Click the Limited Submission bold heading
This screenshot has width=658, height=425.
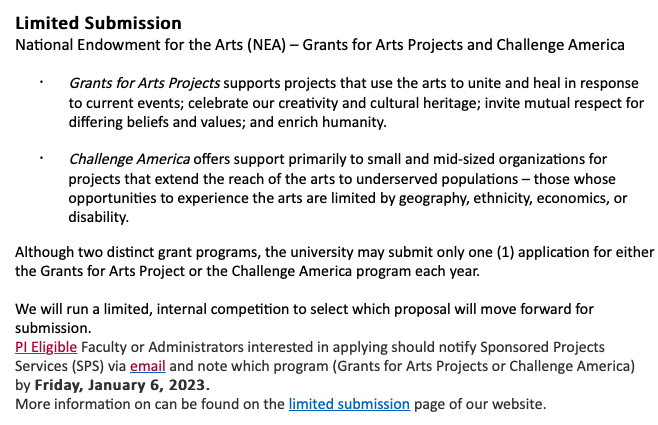point(98,23)
